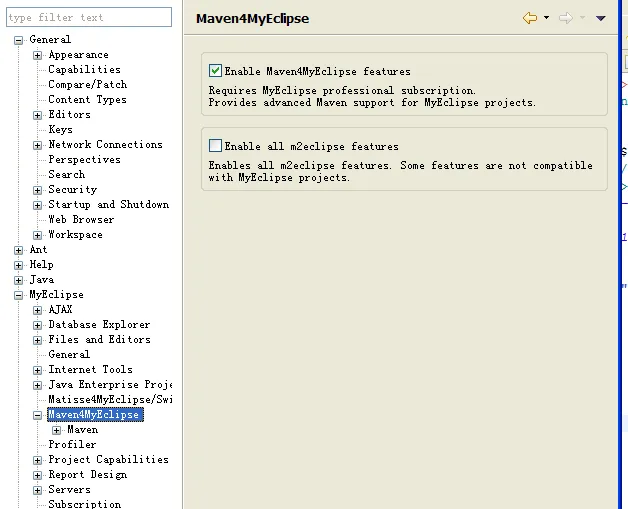Click the grayed forward navigation arrow
The image size is (628, 509).
point(566,18)
